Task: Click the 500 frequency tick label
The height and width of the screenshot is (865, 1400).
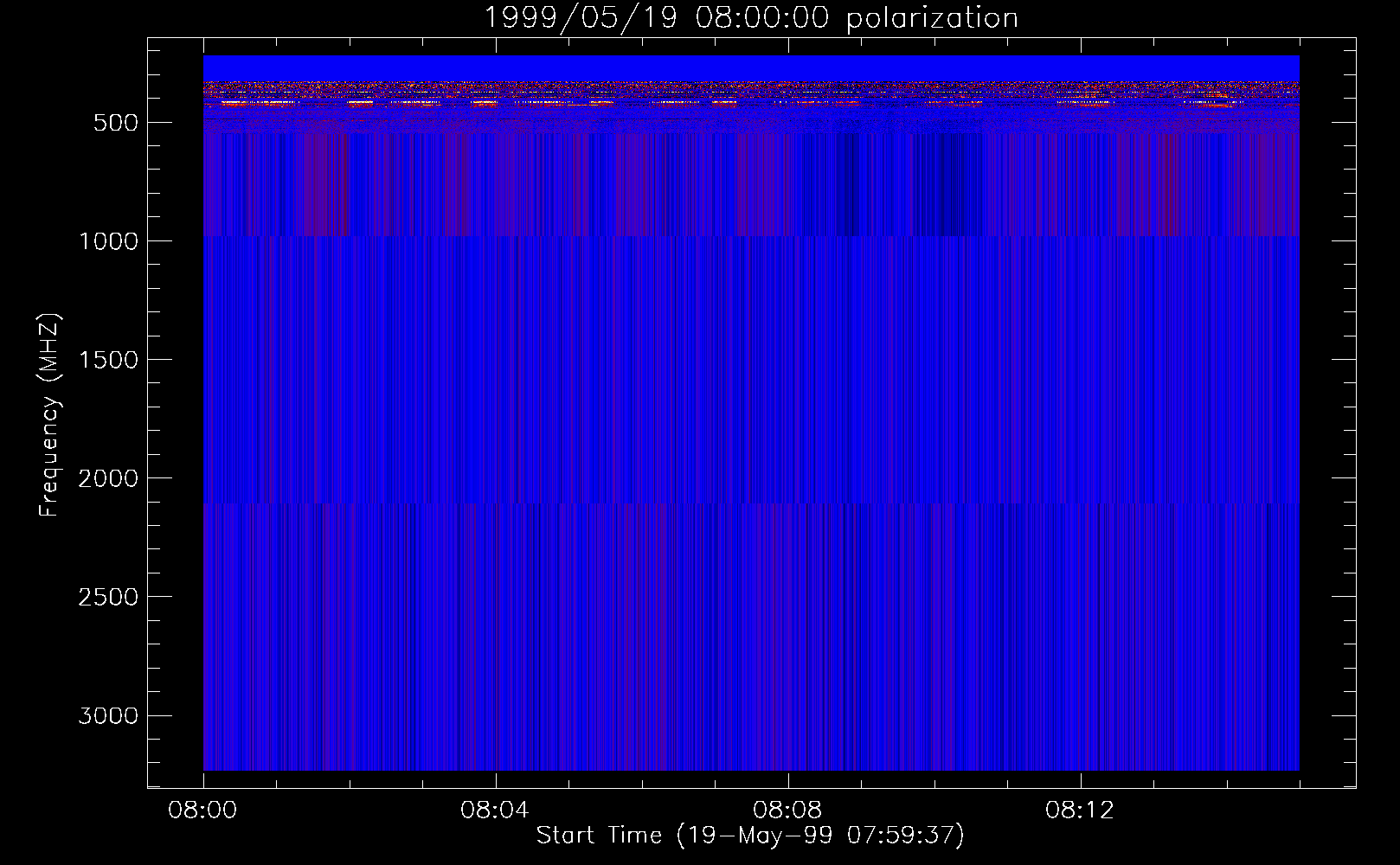Action: (x=116, y=123)
